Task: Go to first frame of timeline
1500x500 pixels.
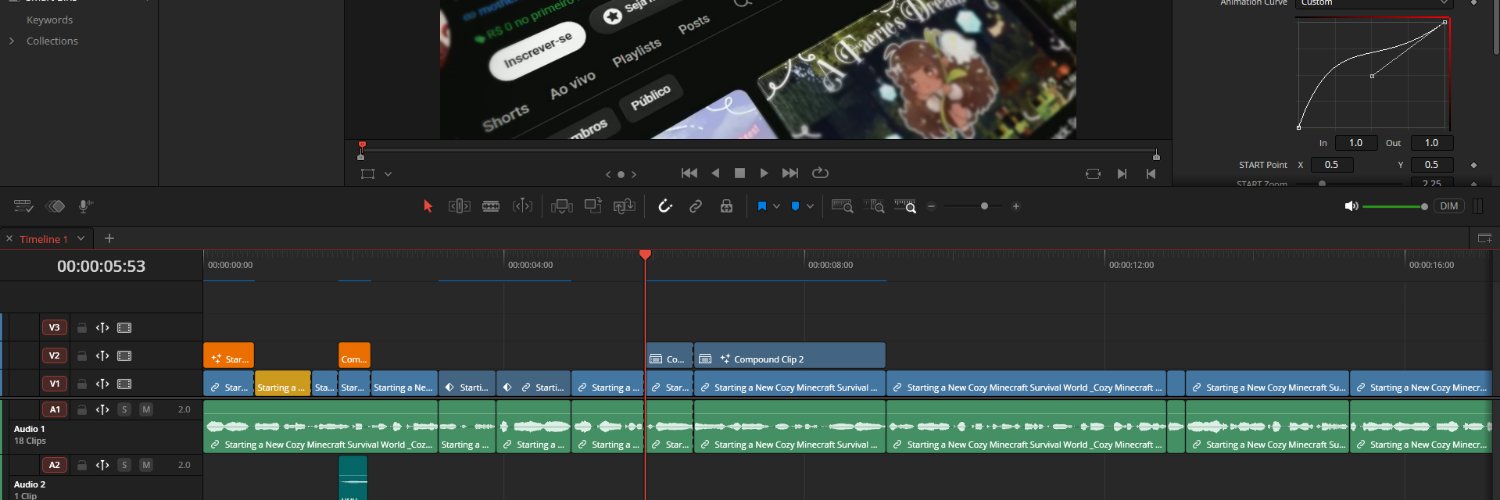Action: 689,173
